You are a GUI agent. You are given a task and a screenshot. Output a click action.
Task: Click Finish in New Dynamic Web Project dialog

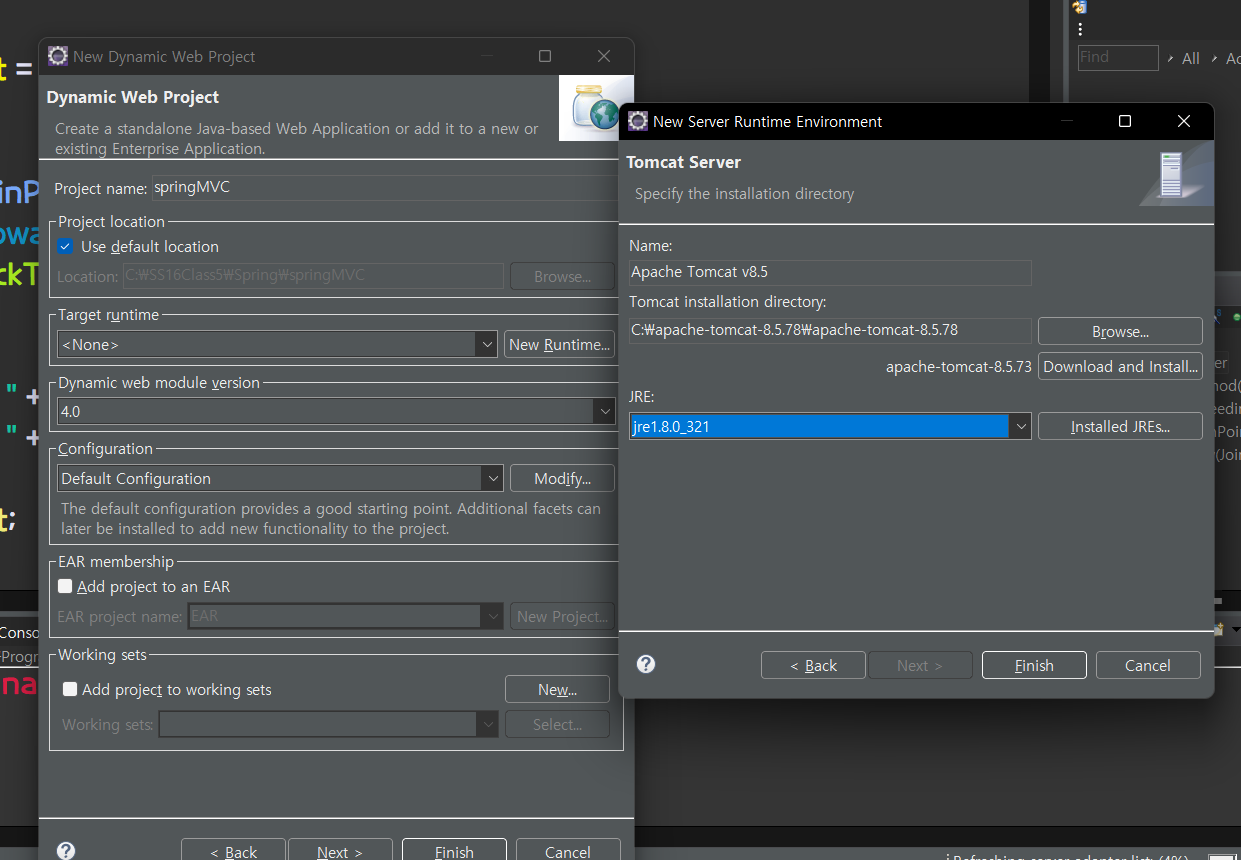click(454, 851)
